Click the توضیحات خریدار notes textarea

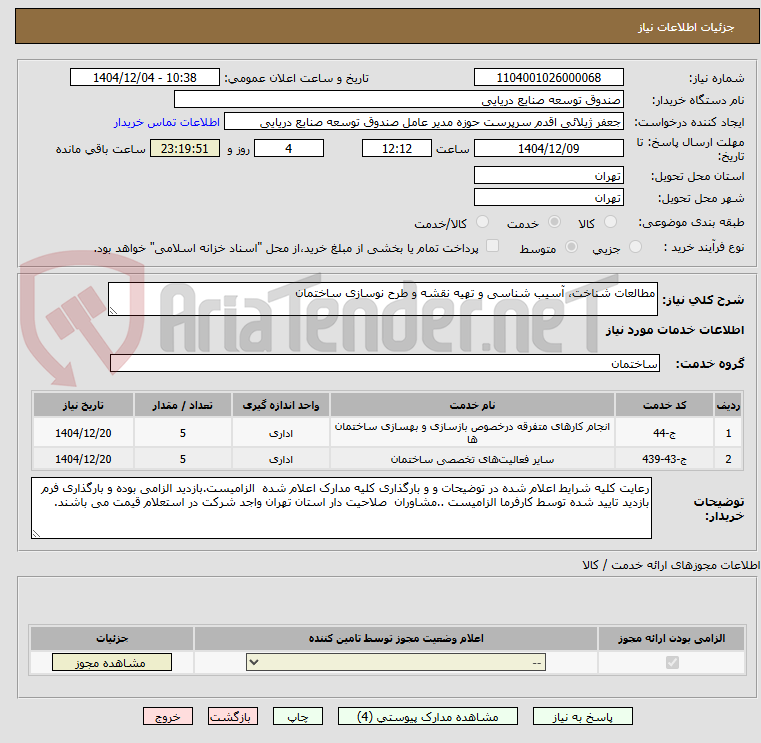341,508
